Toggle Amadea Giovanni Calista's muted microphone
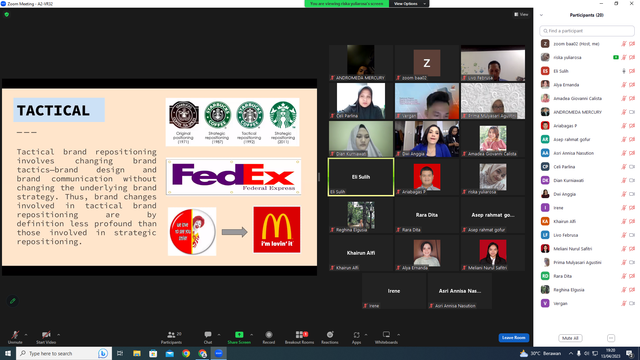Image resolution: width=640 pixels, height=360 pixels. [624, 98]
